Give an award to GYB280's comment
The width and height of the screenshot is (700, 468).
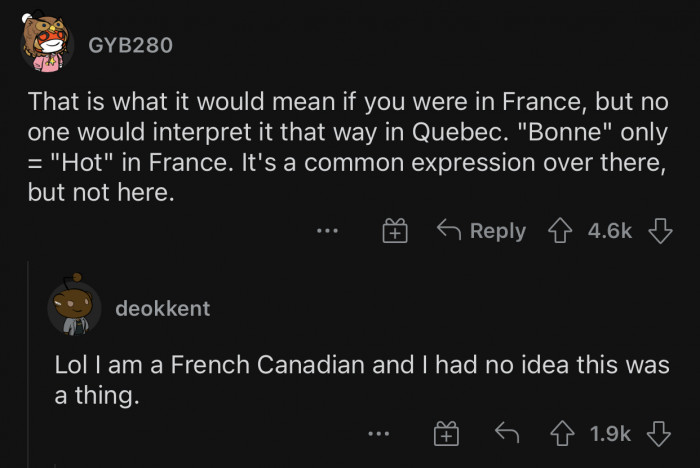point(395,231)
